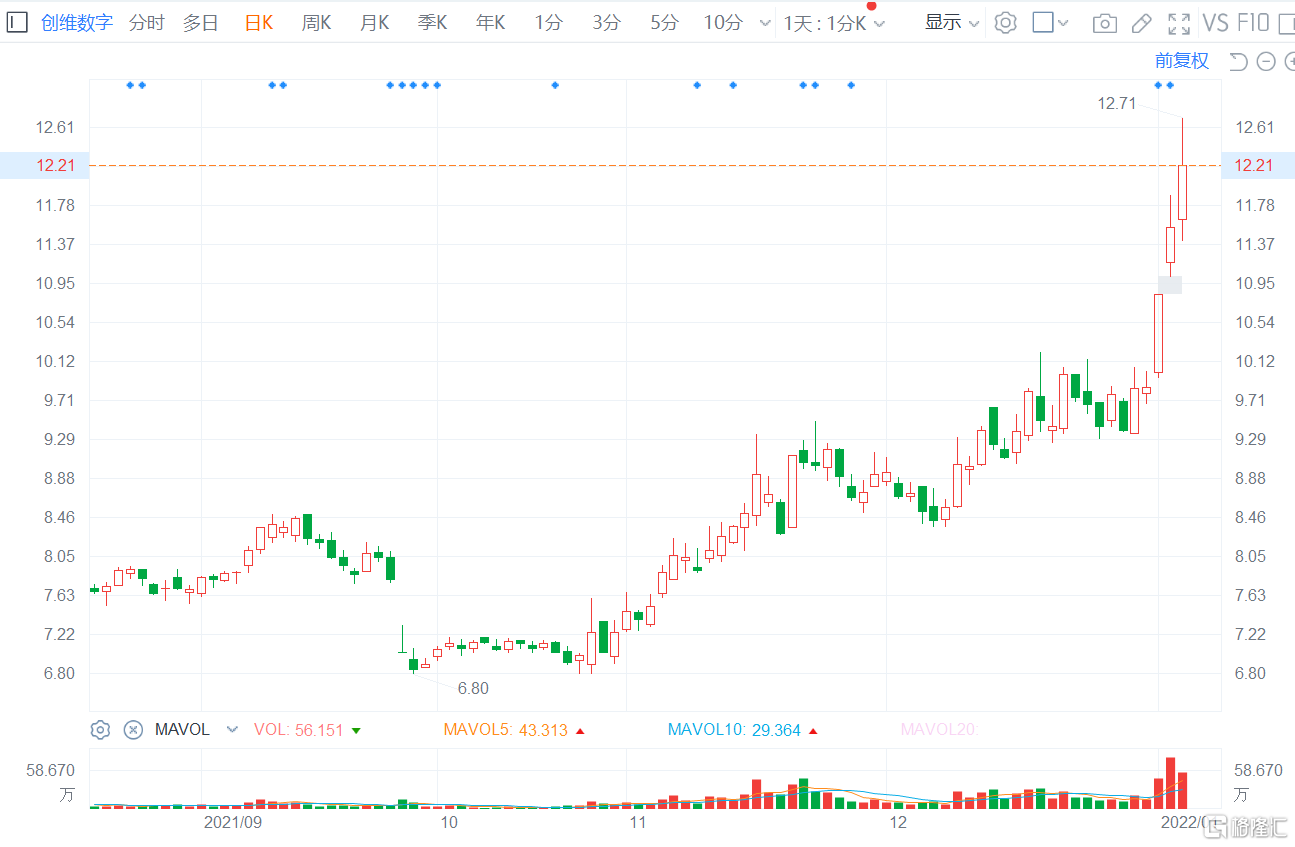Select the 周K weekly chart tab
Viewport: 1295px width, 847px height.
click(x=316, y=22)
